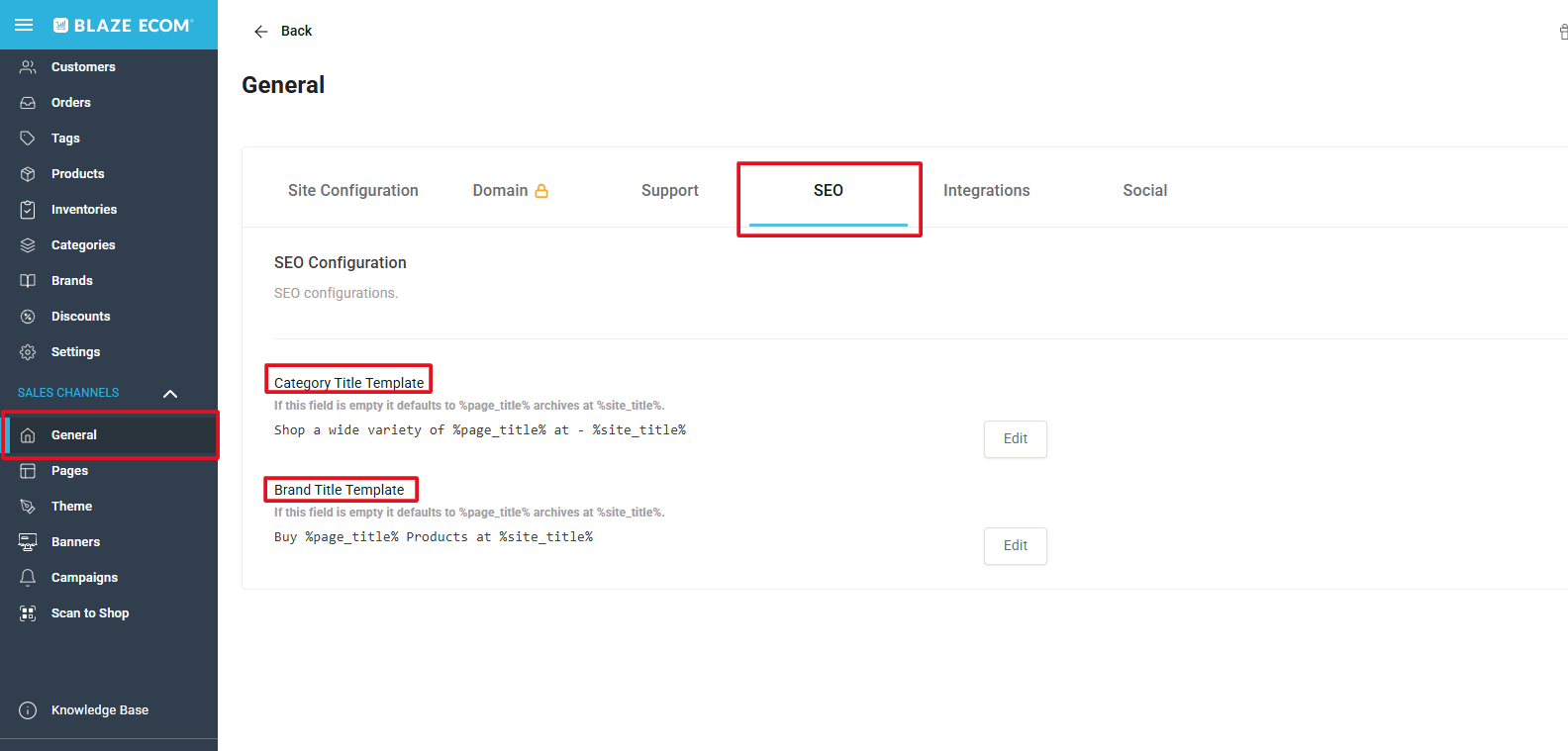Select General under Sales Channels
Viewport: 1568px width, 751px height.
pyautogui.click(x=109, y=435)
